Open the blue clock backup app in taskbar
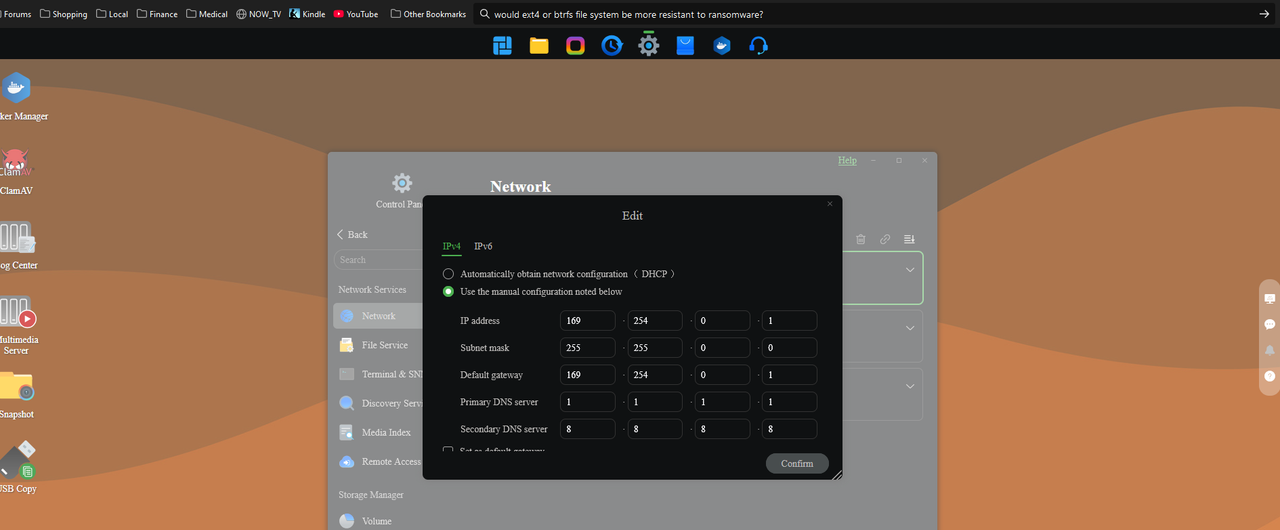This screenshot has height=530, width=1280. pos(612,45)
